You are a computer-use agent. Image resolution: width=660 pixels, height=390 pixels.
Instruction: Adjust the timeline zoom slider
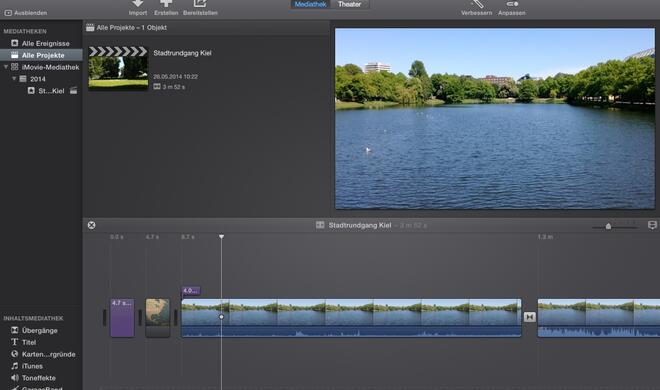pos(608,226)
